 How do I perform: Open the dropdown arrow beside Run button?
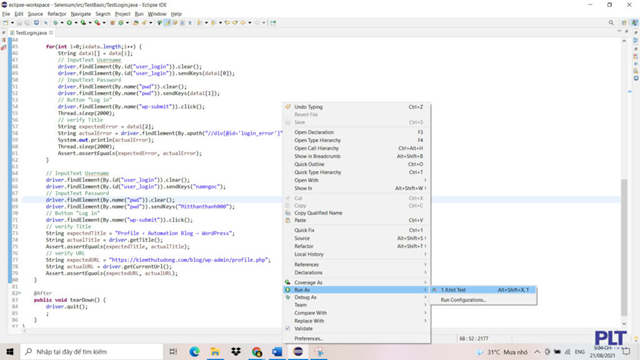[76, 23]
